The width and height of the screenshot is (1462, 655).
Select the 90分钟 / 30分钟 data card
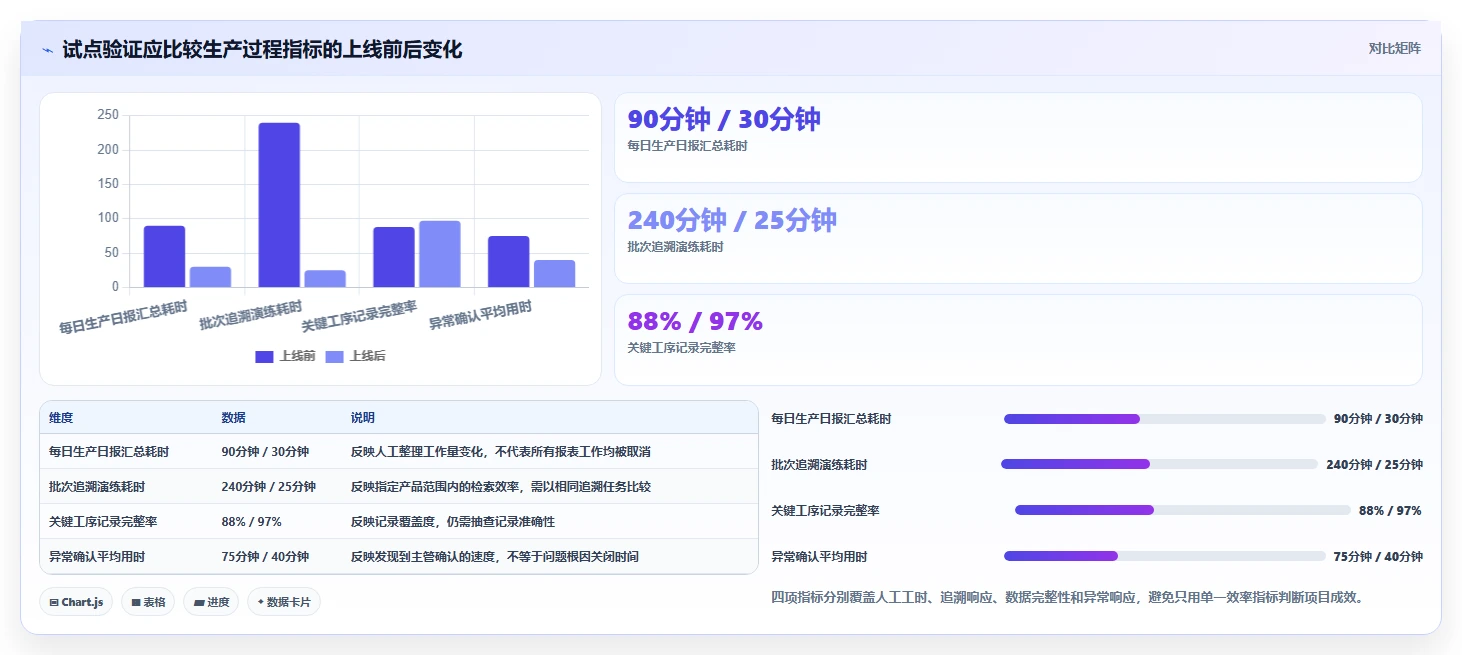[1018, 138]
